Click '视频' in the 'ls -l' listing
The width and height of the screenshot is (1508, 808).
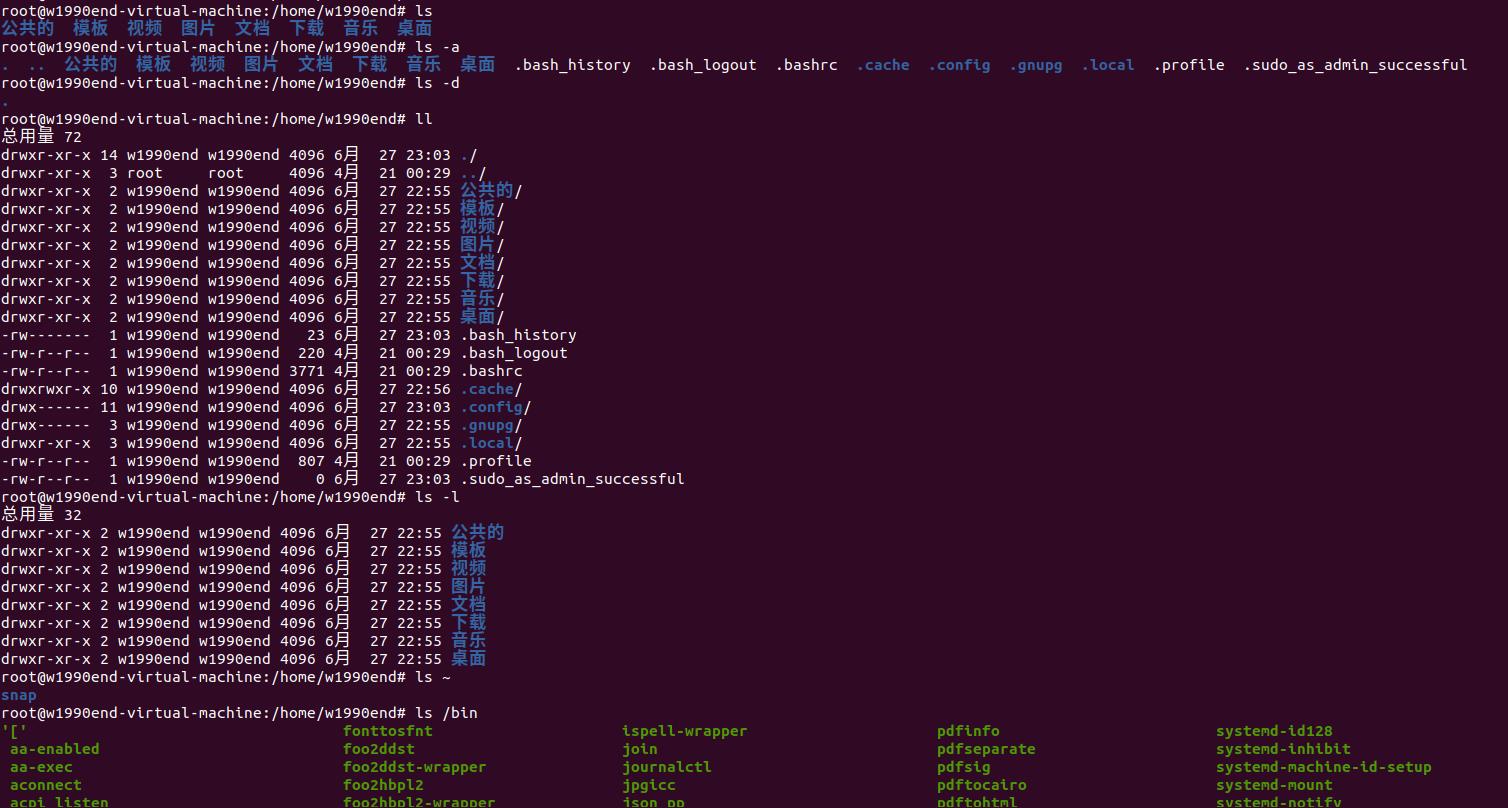click(x=468, y=569)
